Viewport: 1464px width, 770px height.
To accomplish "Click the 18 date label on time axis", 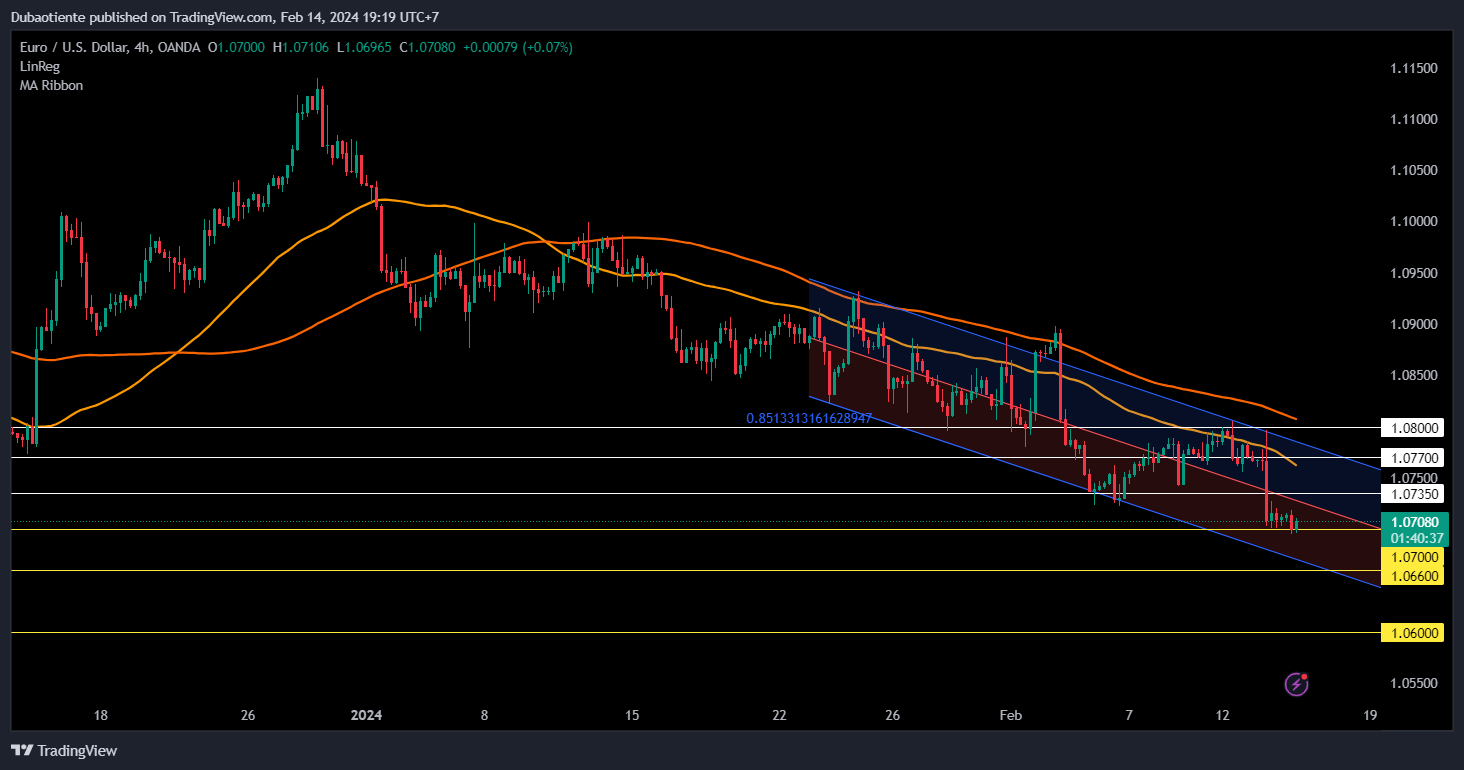I will pyautogui.click(x=100, y=715).
